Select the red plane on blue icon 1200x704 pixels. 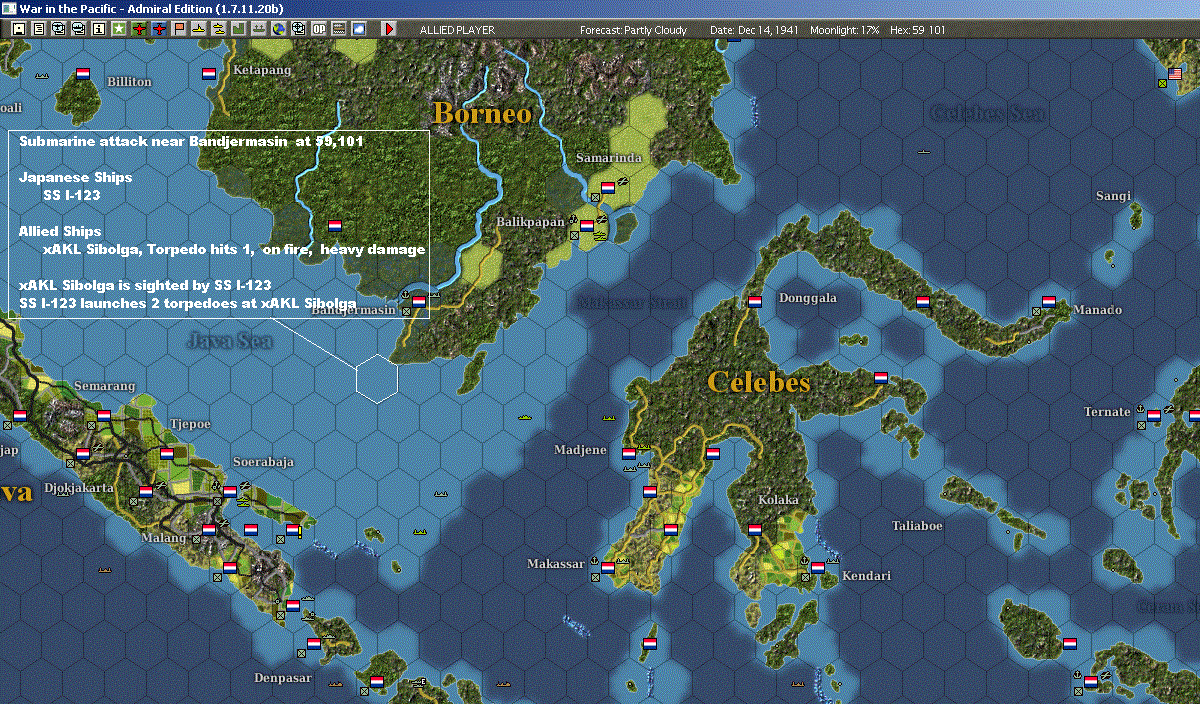tap(160, 29)
